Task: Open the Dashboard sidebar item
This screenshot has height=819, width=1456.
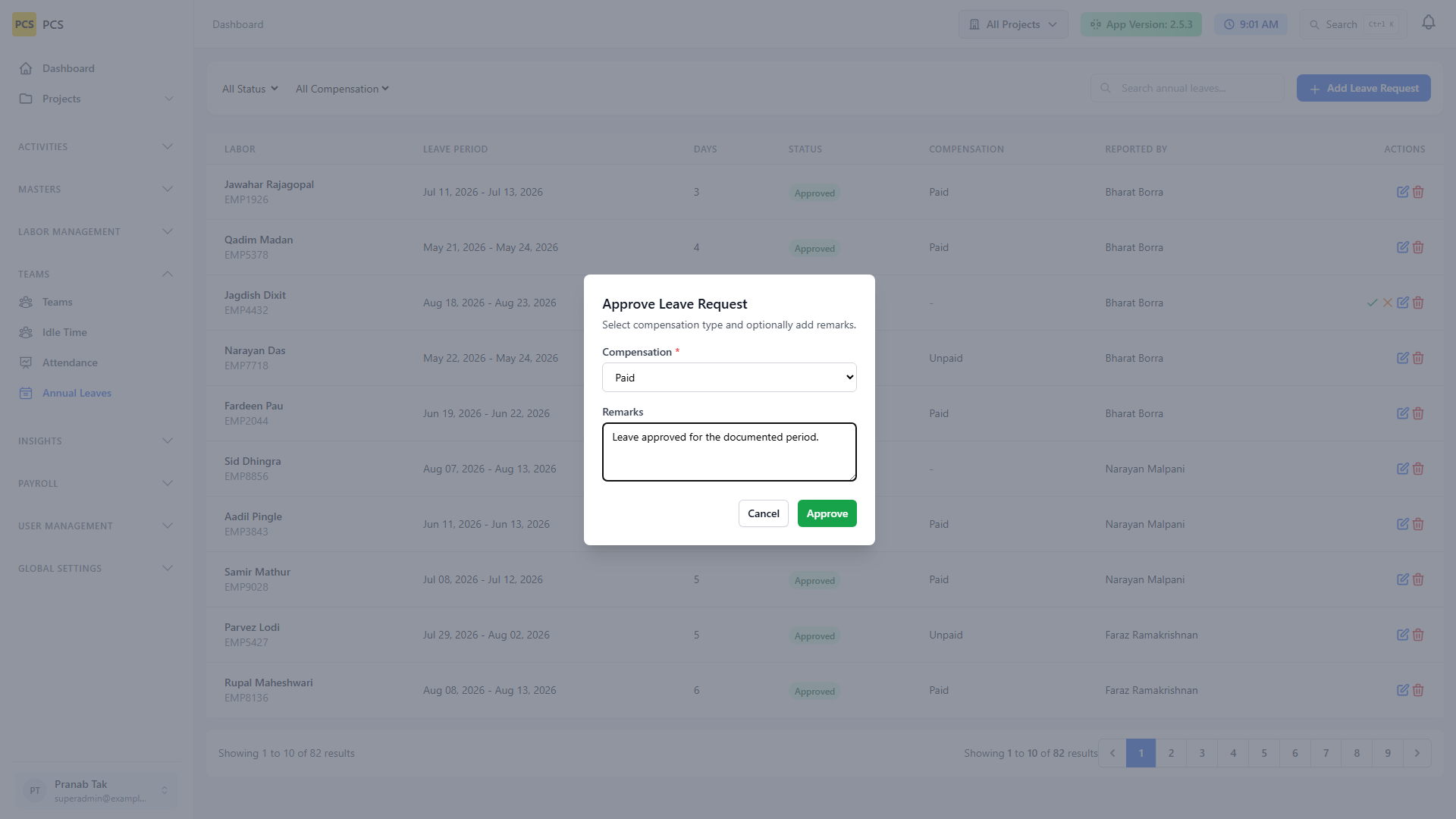Action: 96,68
